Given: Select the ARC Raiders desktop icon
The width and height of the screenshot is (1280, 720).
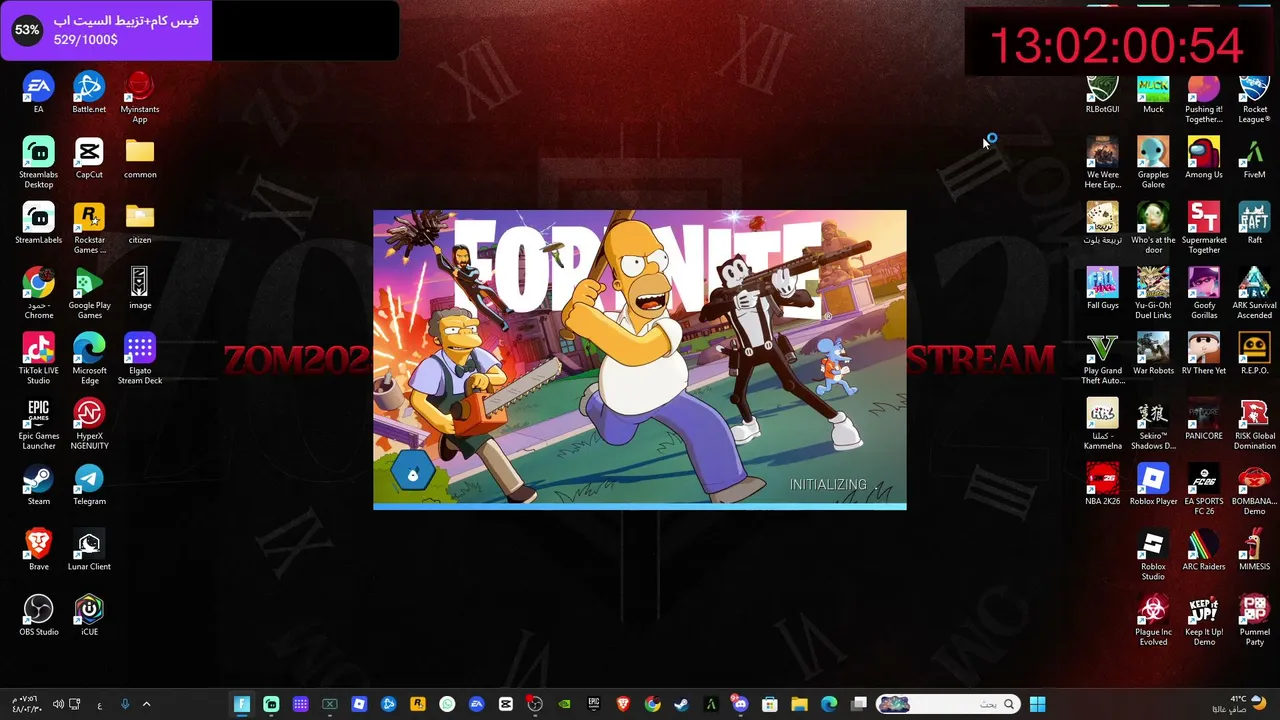Looking at the screenshot, I should (1204, 549).
